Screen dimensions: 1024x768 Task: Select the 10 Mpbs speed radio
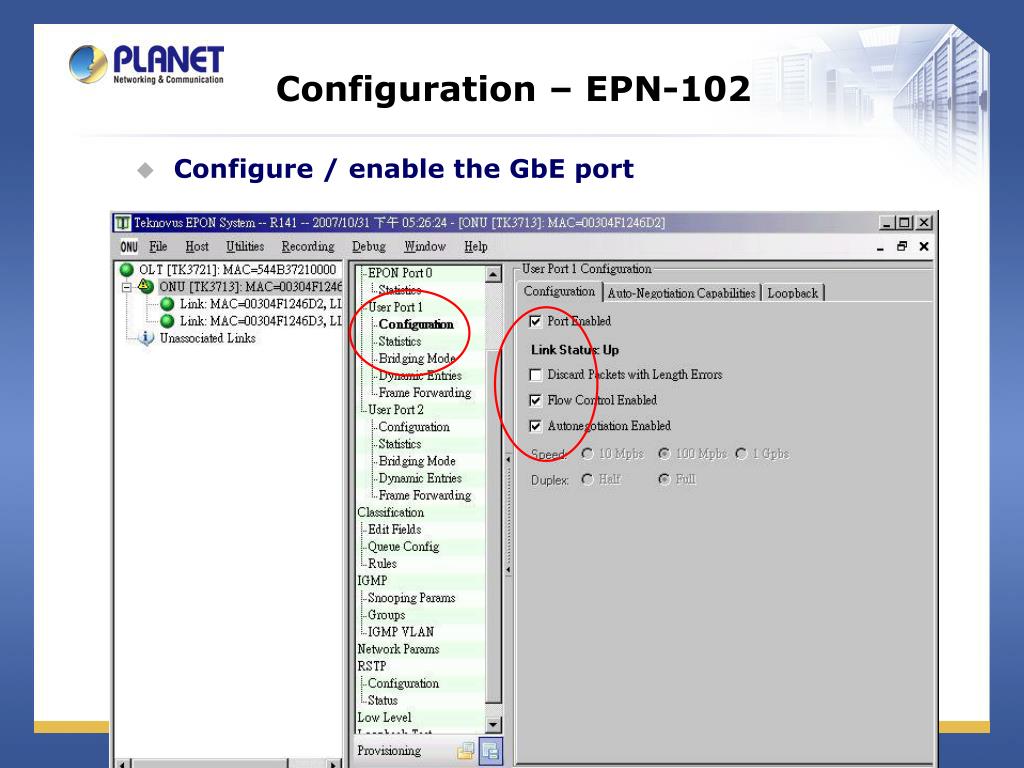pyautogui.click(x=587, y=453)
